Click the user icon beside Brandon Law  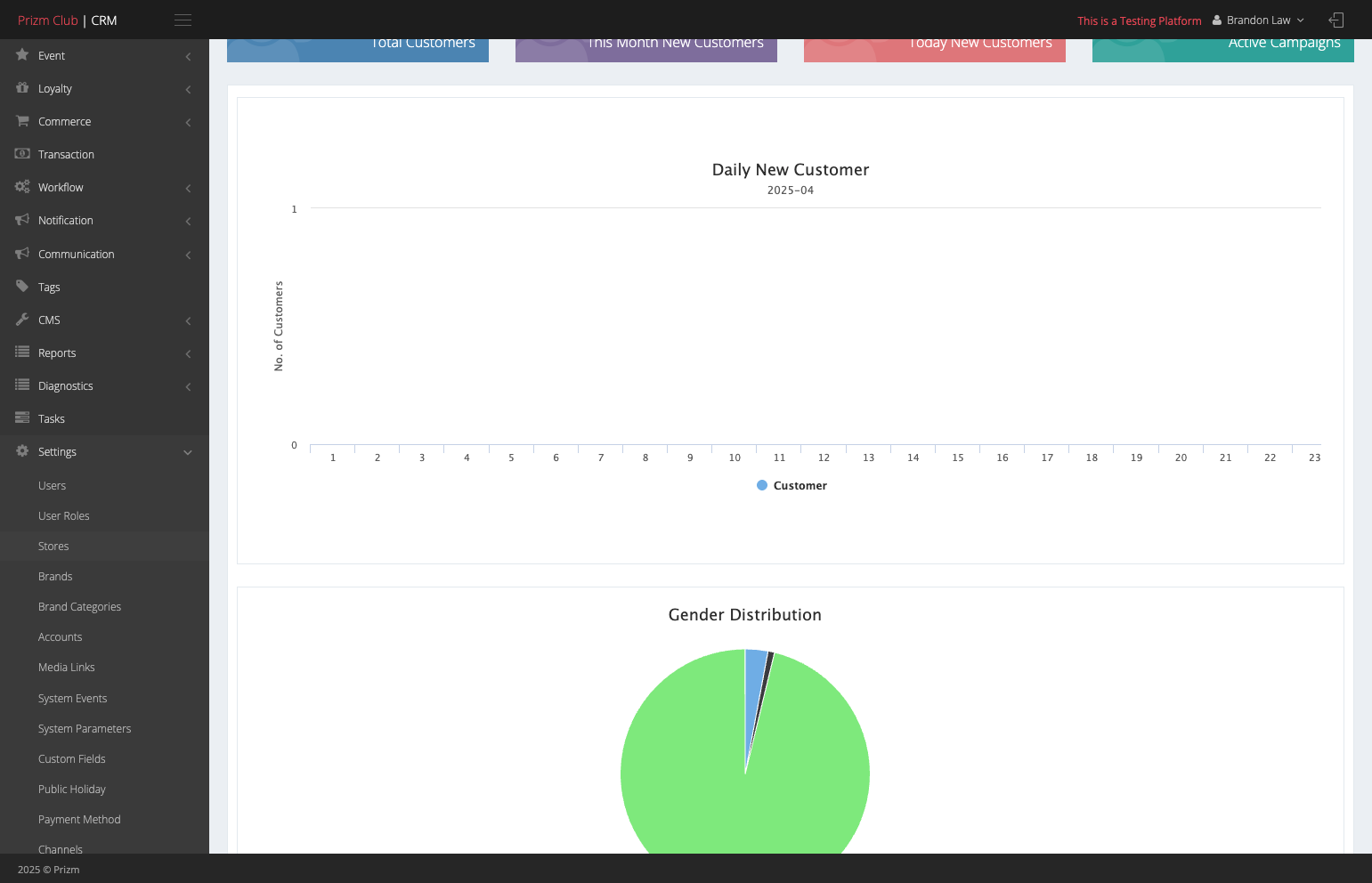tap(1217, 20)
